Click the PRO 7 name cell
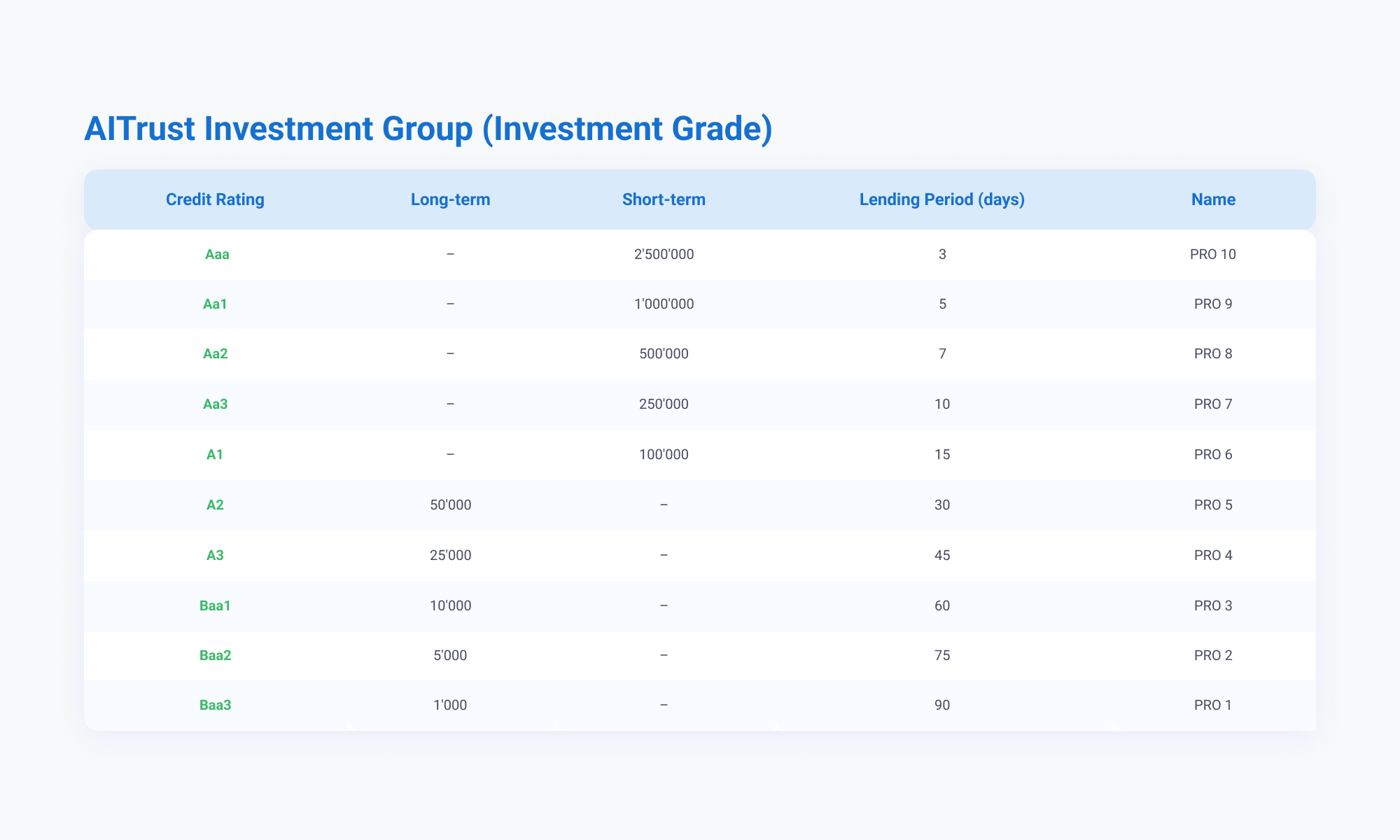 [x=1213, y=405]
